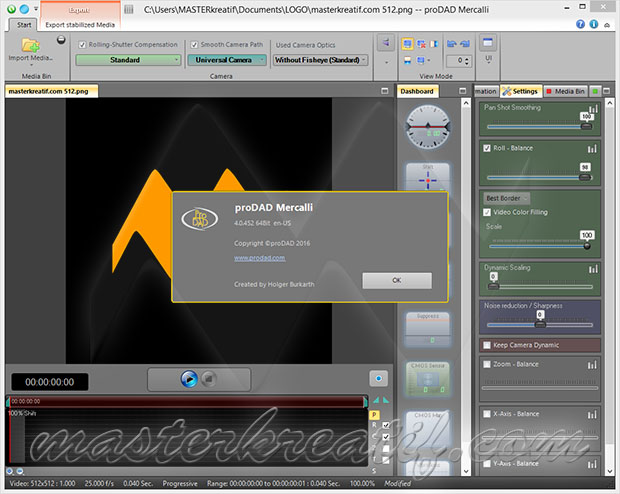The image size is (620, 494).
Task: Toggle the R track checkbox in timeline
Action: click(x=386, y=425)
